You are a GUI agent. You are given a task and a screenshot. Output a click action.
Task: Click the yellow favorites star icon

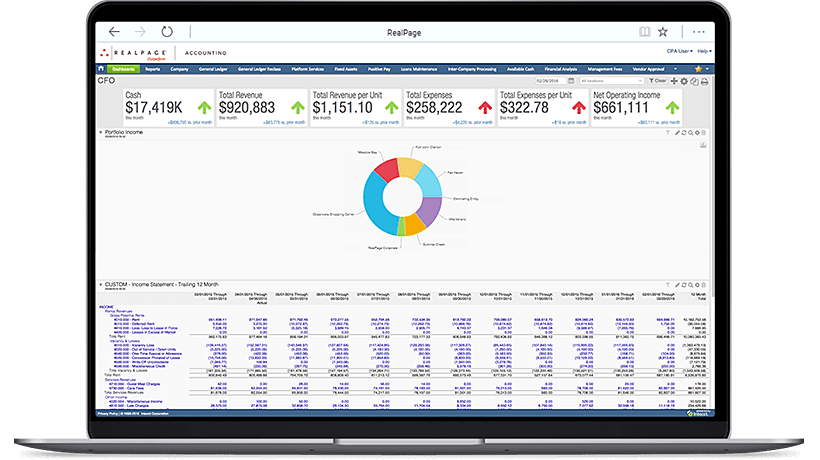(698, 69)
